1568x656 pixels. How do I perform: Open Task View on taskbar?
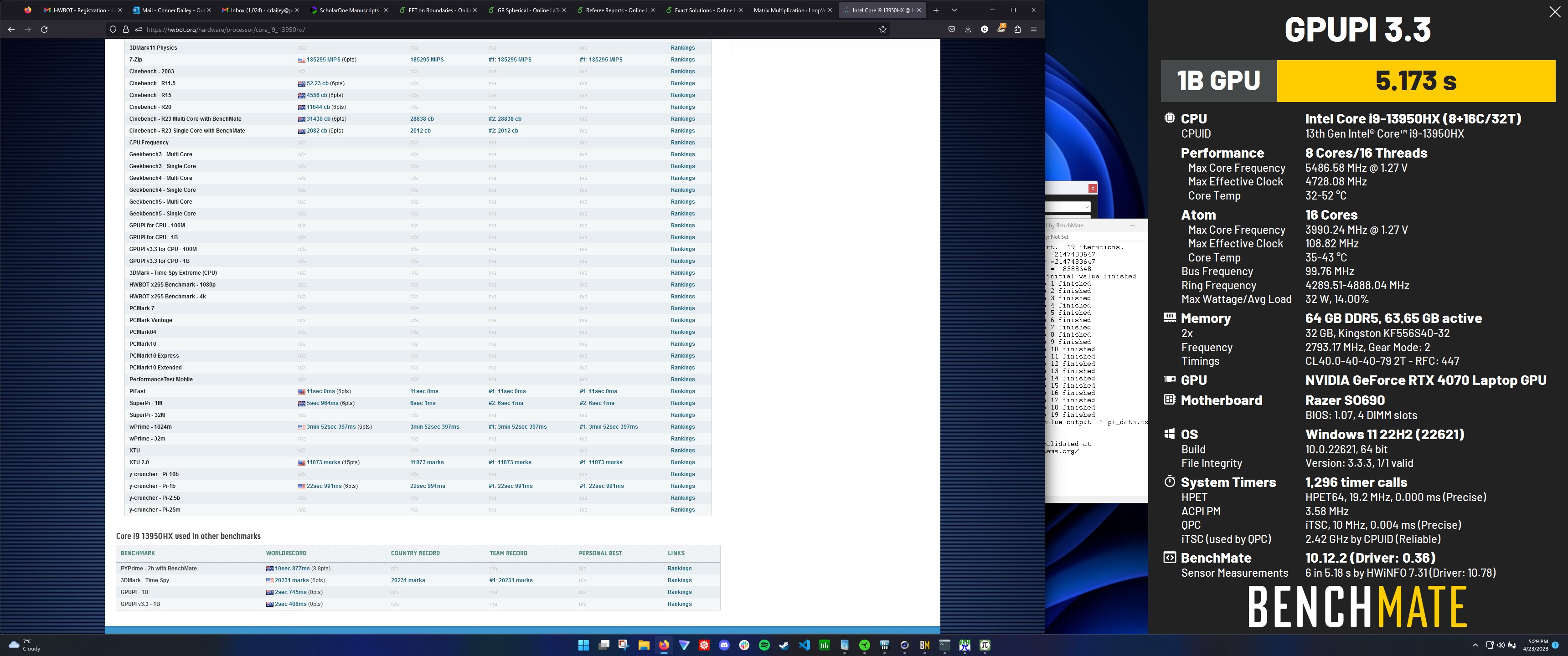click(x=604, y=645)
